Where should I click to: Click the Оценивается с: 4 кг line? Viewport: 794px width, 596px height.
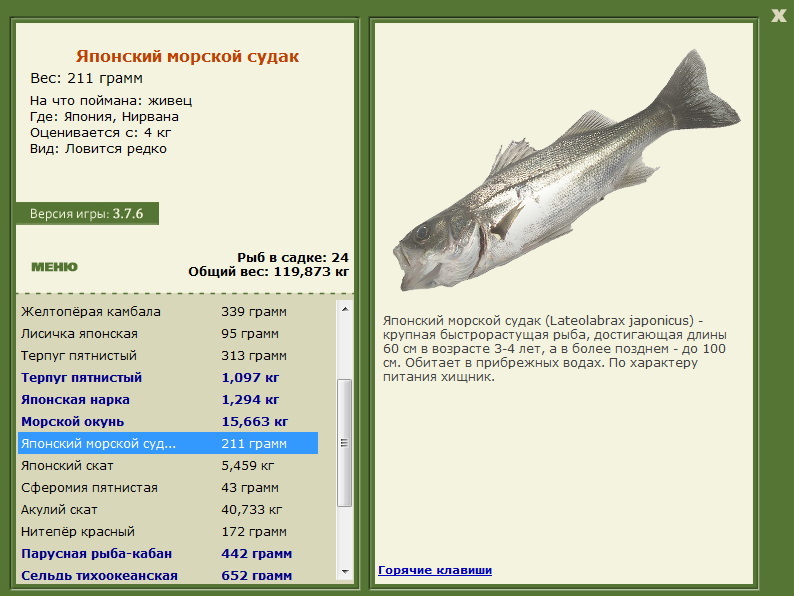click(100, 133)
